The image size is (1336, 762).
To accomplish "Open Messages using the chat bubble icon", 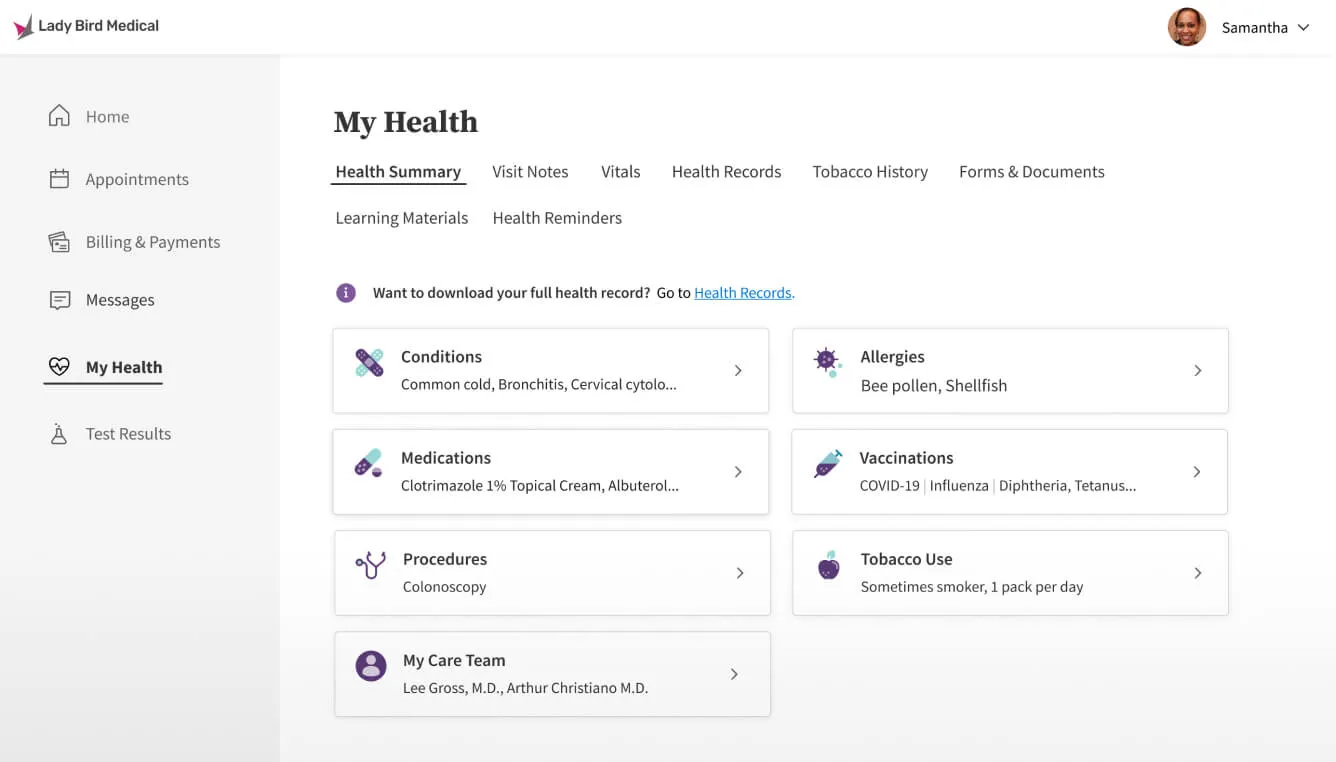I will coord(60,299).
